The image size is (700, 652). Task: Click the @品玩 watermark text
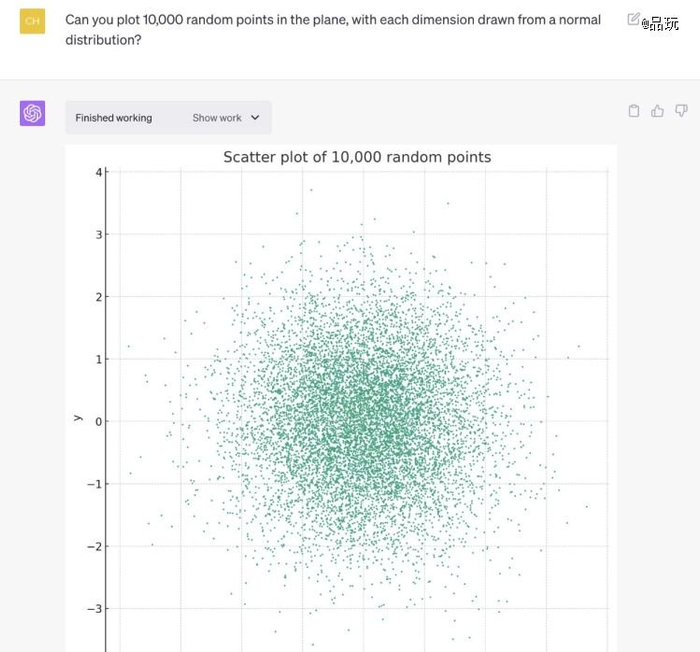click(660, 23)
